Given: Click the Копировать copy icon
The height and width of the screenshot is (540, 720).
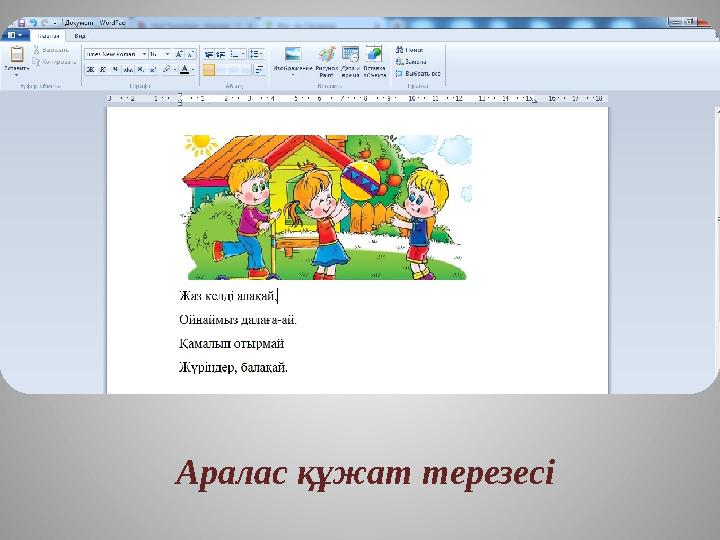Looking at the screenshot, I should click(x=37, y=62).
